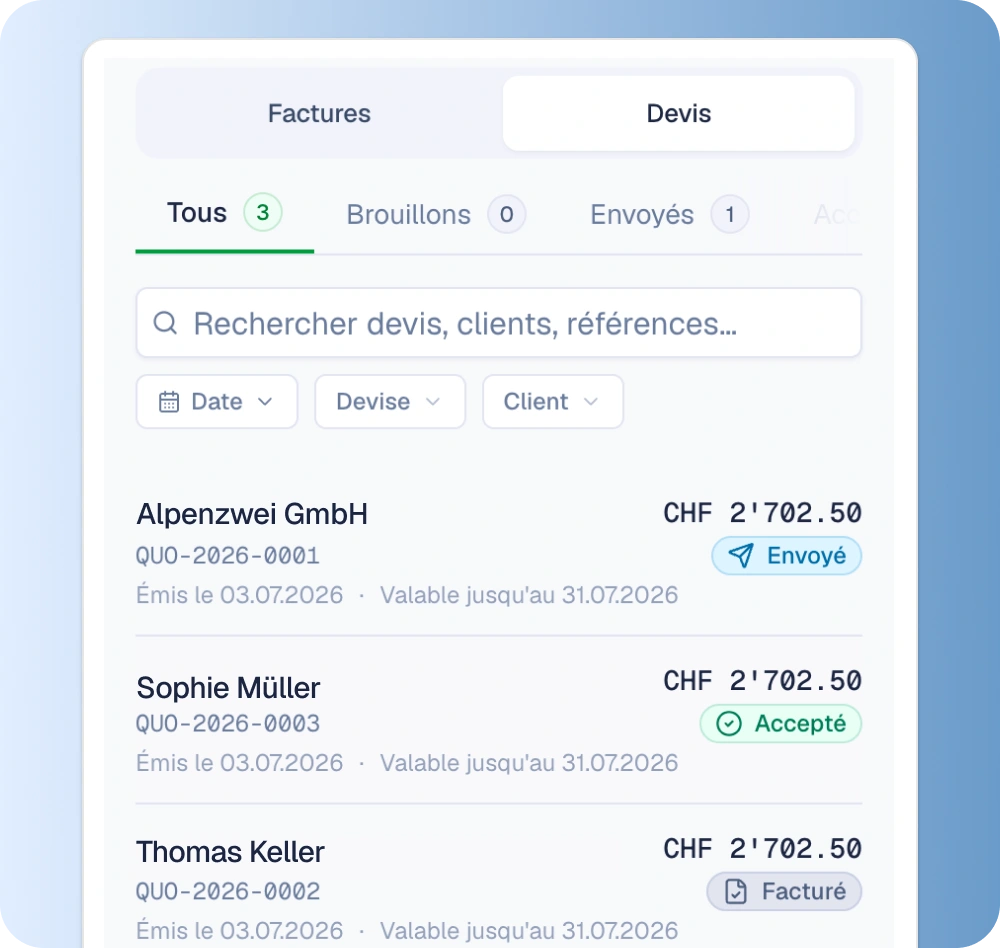
Task: Show the Tous quotes filter
Action: coord(224,213)
